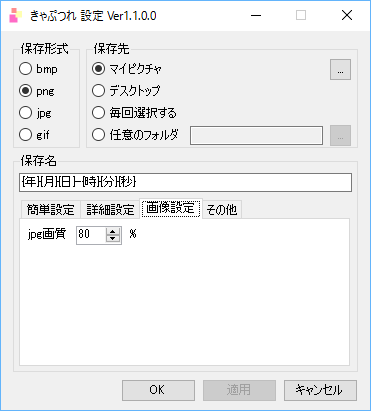Switch to the 簡単設定 tab

51,209
